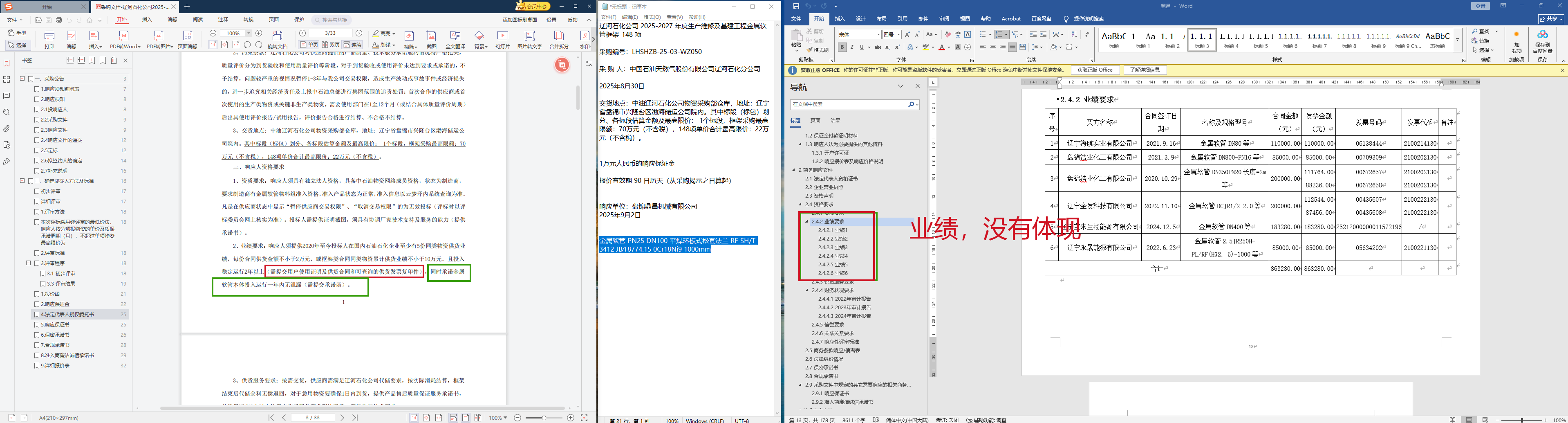Screen dimensions: 1568x423
Task: Open the 合并拆分 merge and split tool
Action: [559, 39]
